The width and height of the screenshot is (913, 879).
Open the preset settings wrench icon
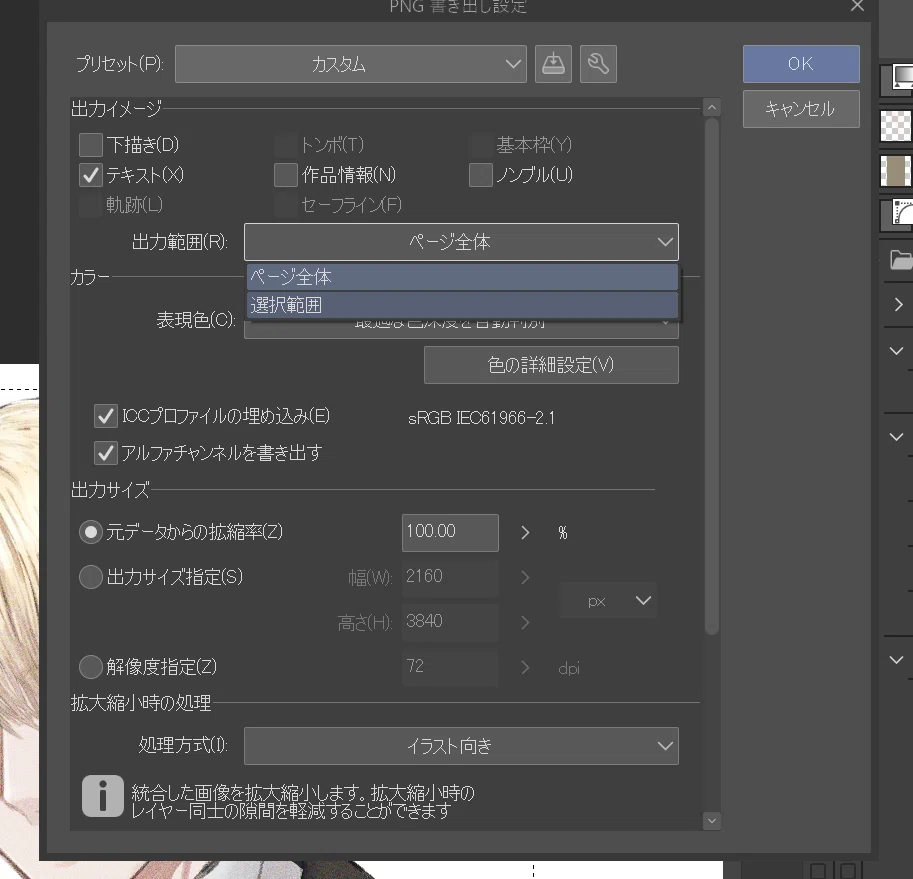coord(598,64)
